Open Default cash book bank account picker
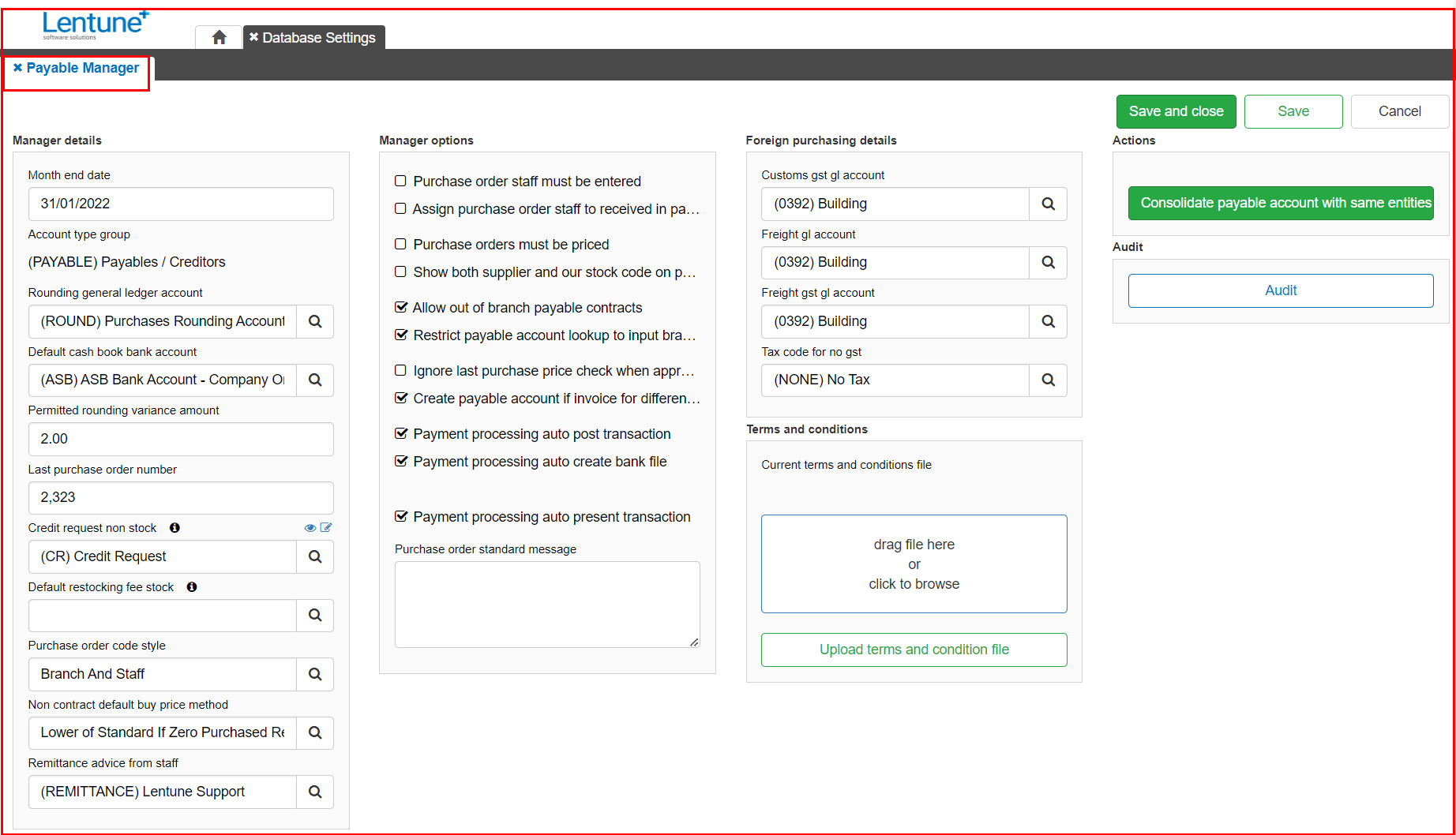Image resolution: width=1456 pixels, height=835 pixels. point(314,380)
